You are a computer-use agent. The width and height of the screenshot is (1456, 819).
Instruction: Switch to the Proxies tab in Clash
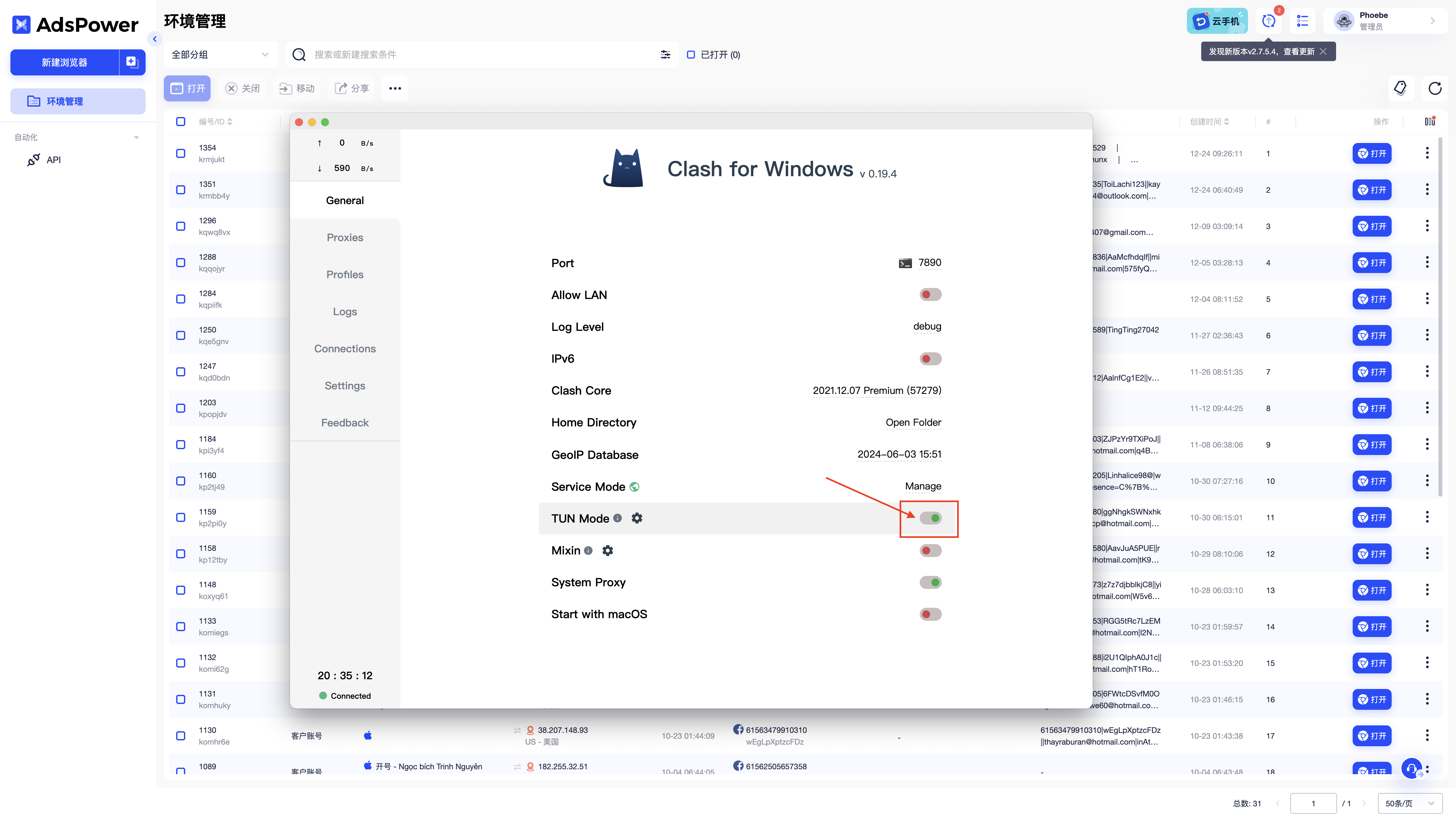[345, 237]
